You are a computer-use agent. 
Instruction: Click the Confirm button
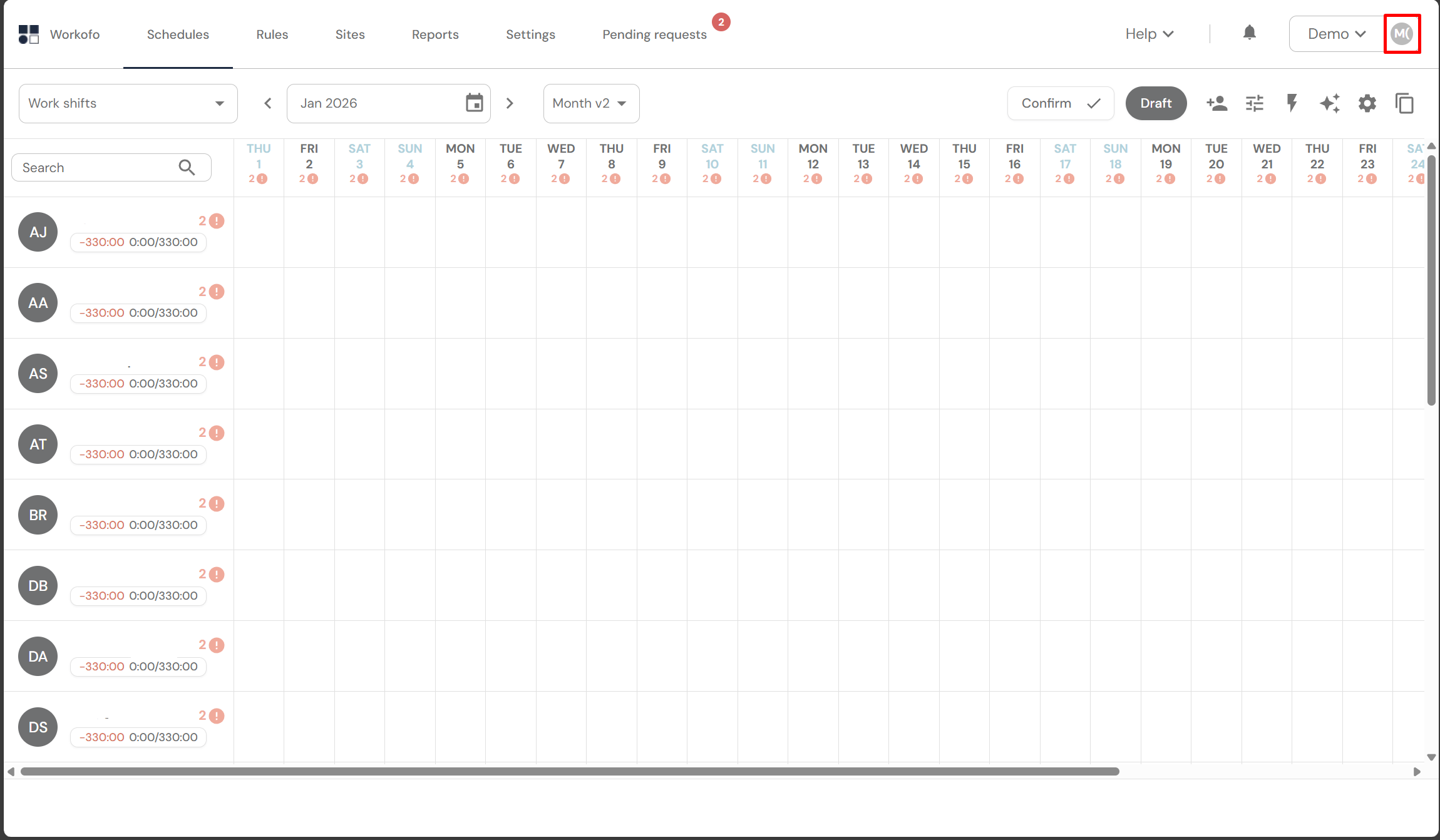[1060, 103]
